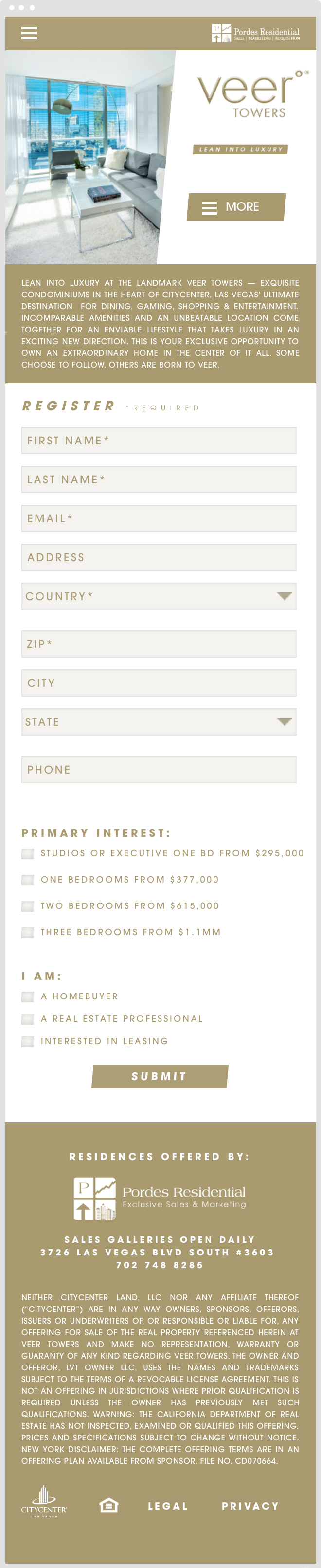Click the Pordes Residential header logo

[255, 33]
